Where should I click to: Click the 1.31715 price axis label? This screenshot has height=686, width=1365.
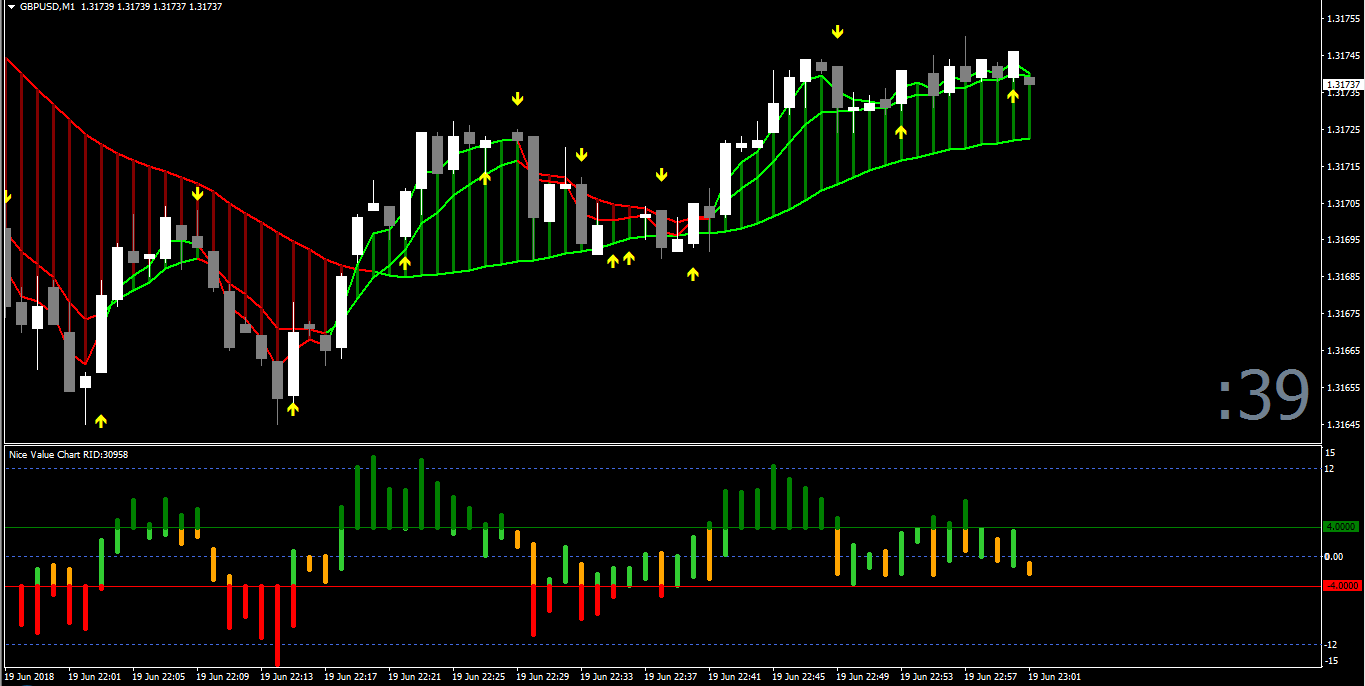click(x=1343, y=167)
